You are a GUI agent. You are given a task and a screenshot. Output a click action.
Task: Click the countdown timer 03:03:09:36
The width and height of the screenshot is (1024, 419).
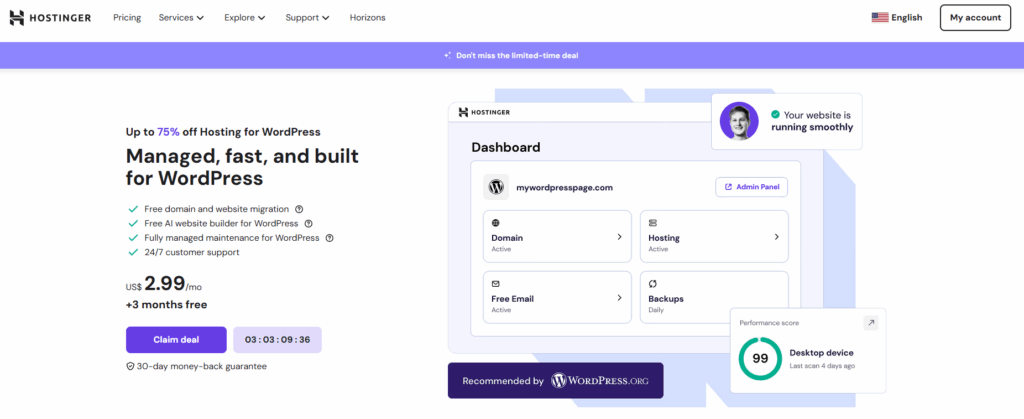(x=278, y=339)
